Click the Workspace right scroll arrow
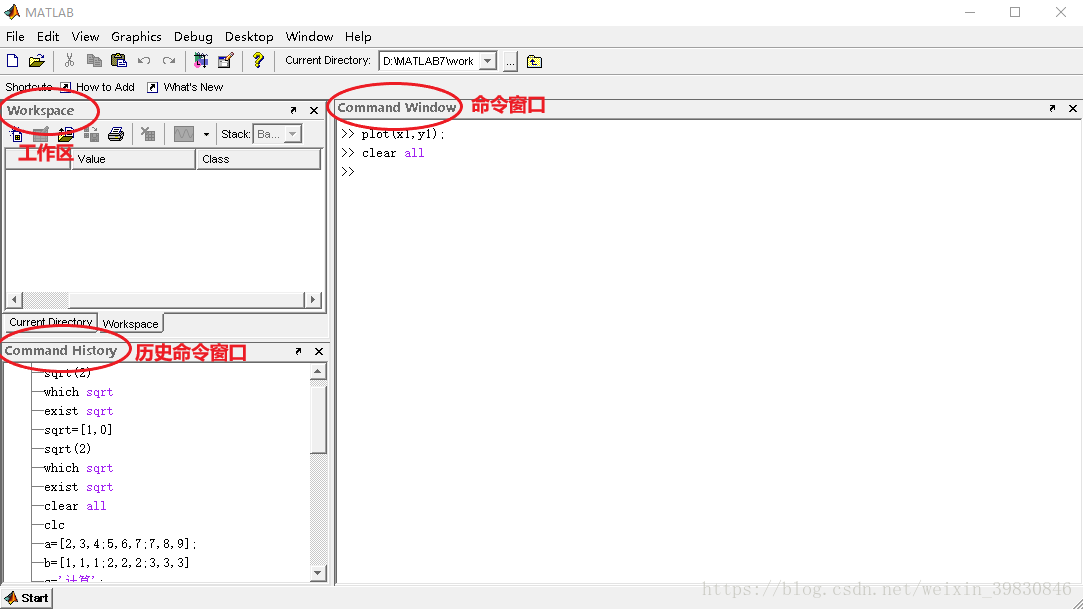This screenshot has height=609, width=1083. point(313,300)
